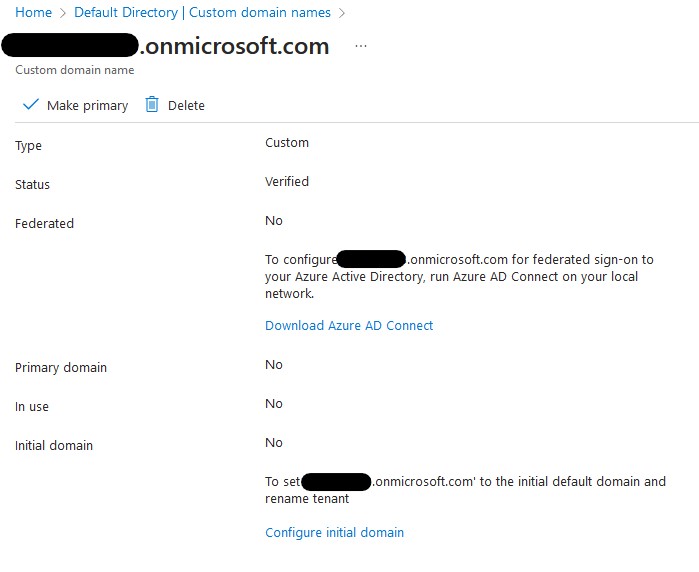Click the Custom type value

click(x=287, y=143)
